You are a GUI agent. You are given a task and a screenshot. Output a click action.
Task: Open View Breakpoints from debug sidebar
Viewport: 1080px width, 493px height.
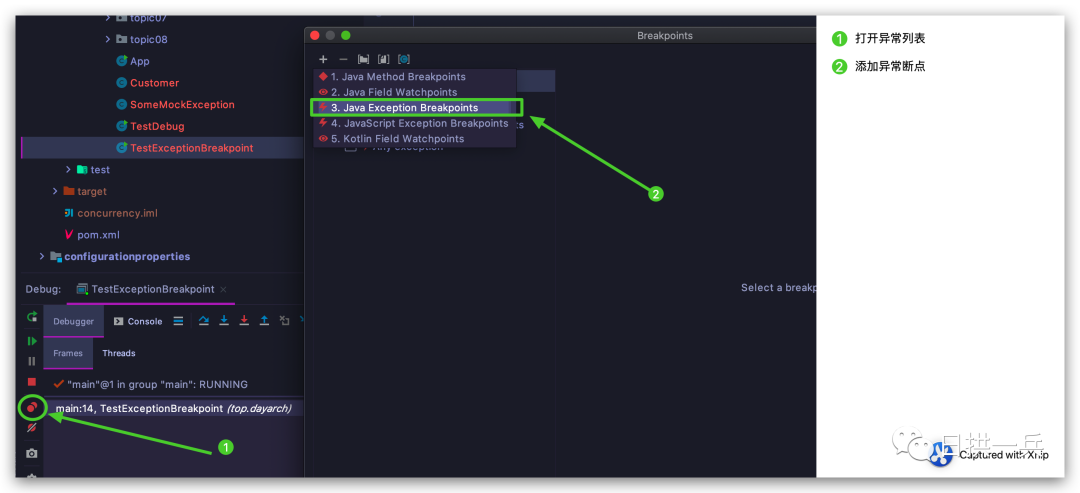pos(31,408)
